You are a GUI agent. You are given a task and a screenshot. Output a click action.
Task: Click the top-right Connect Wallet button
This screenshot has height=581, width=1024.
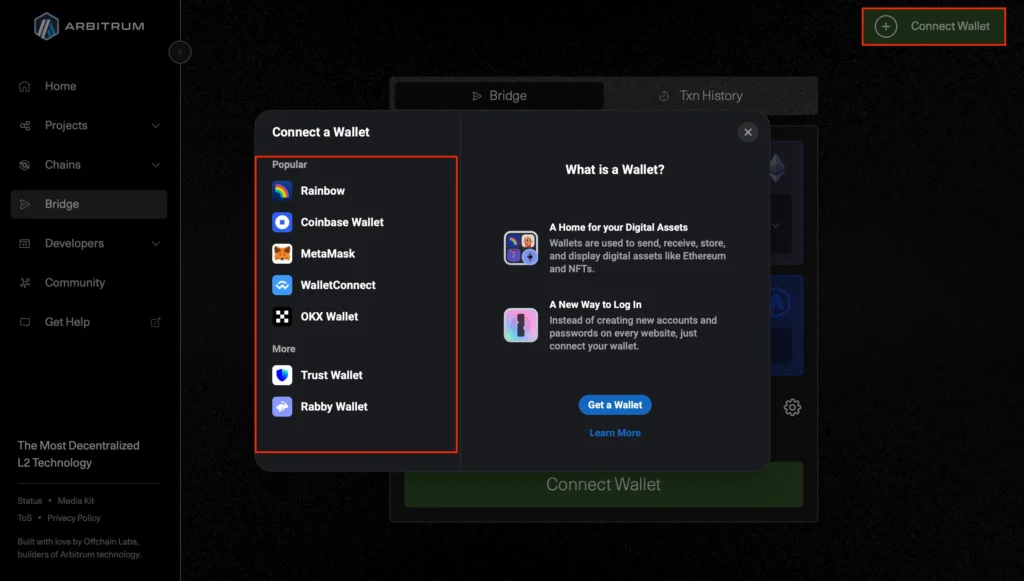pyautogui.click(x=933, y=26)
